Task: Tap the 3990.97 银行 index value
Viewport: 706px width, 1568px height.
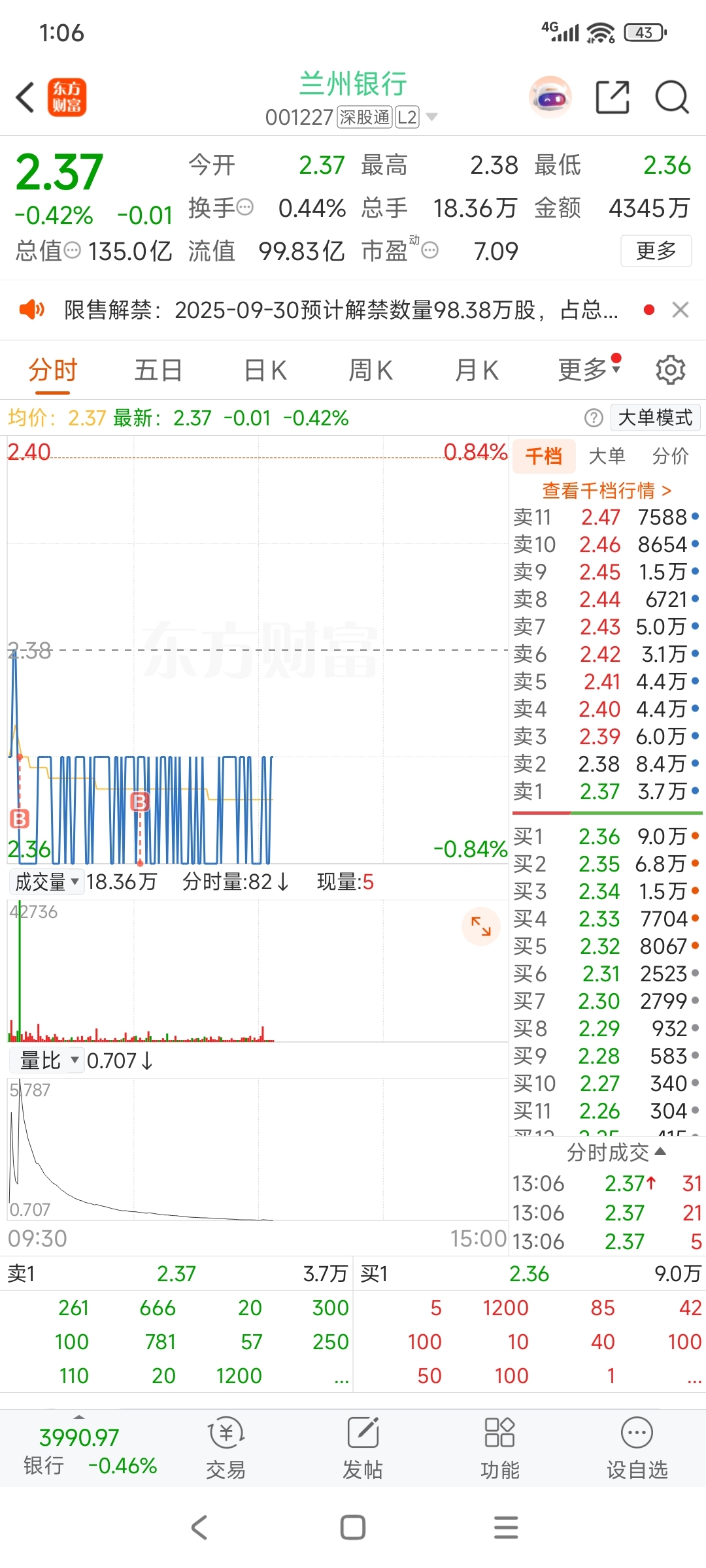Action: (79, 1437)
